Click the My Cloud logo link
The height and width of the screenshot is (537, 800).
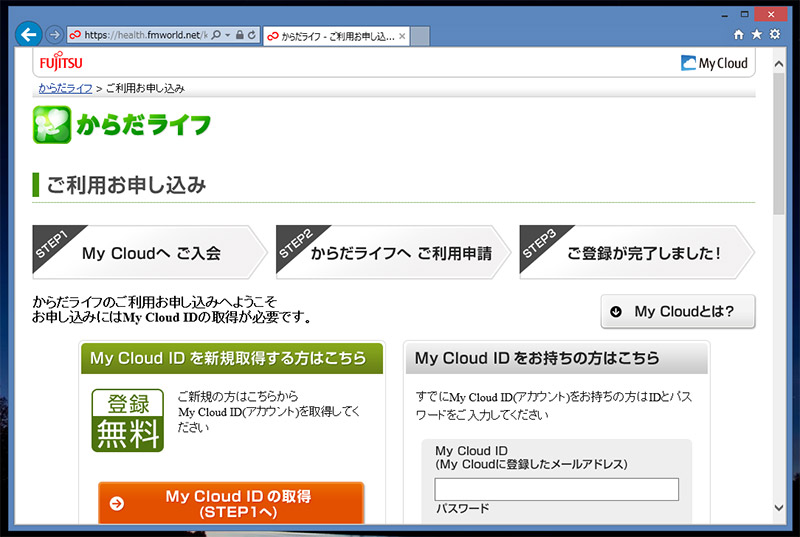pyautogui.click(x=714, y=63)
